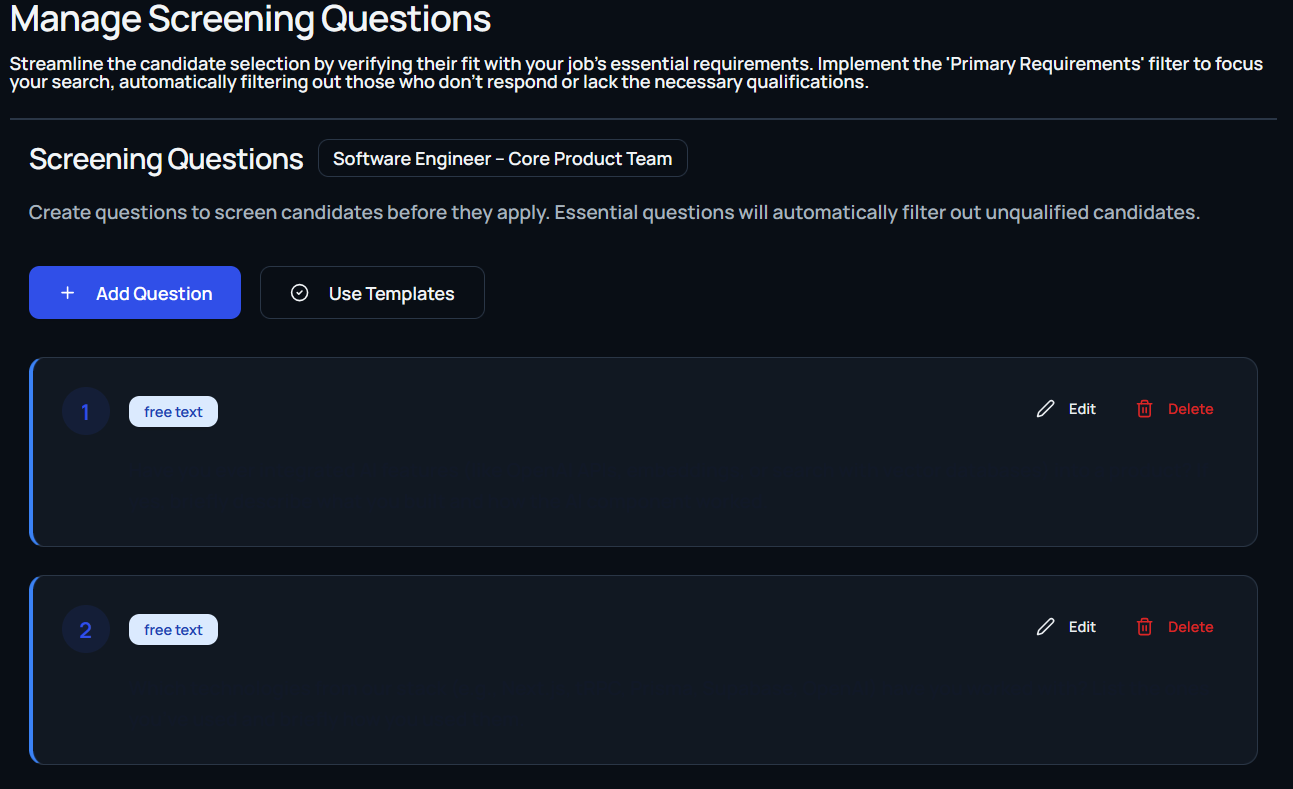Select the number 1 circle badge
Screen dimensions: 1293x789
point(86,411)
